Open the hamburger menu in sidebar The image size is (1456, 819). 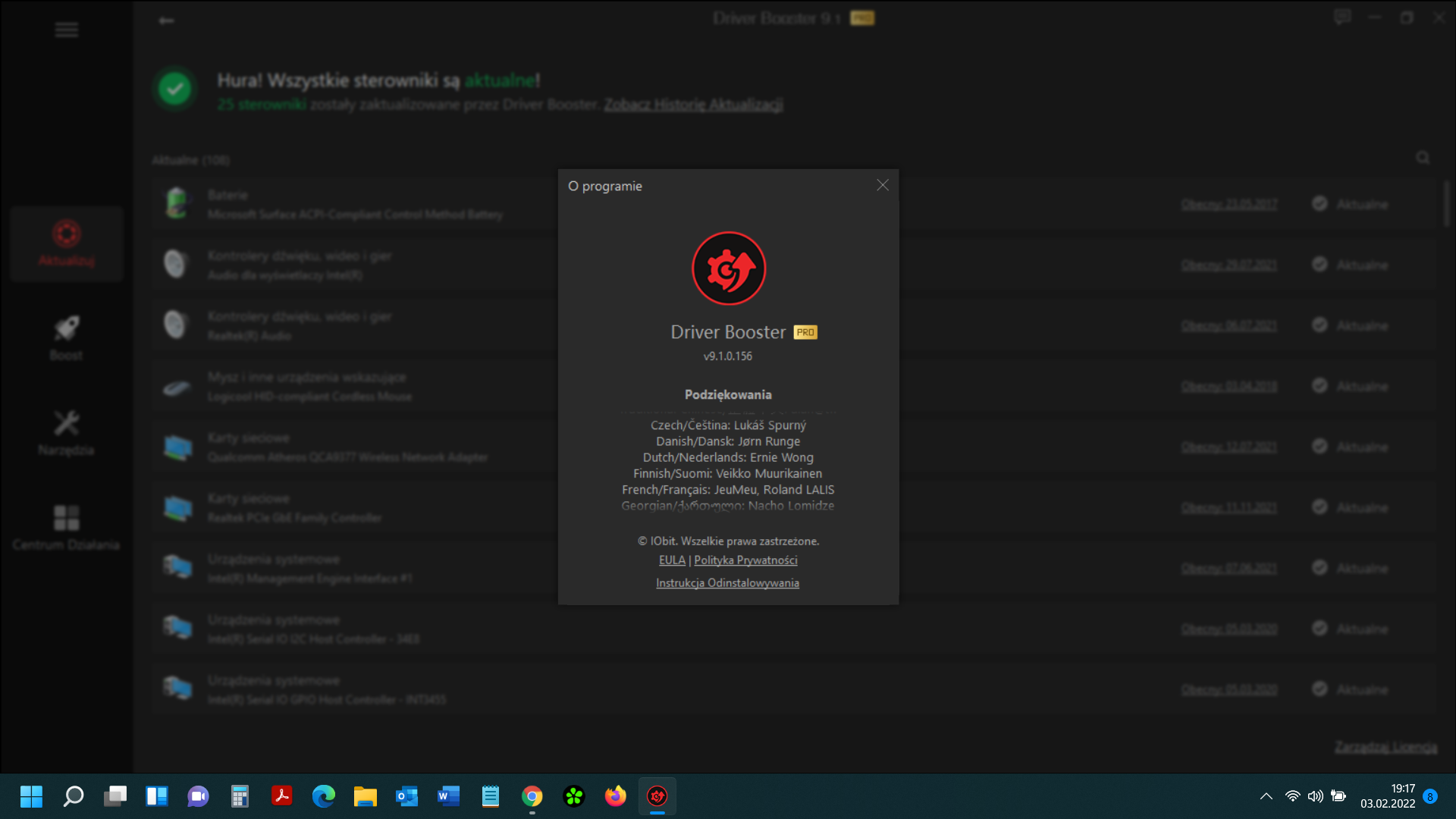67,30
